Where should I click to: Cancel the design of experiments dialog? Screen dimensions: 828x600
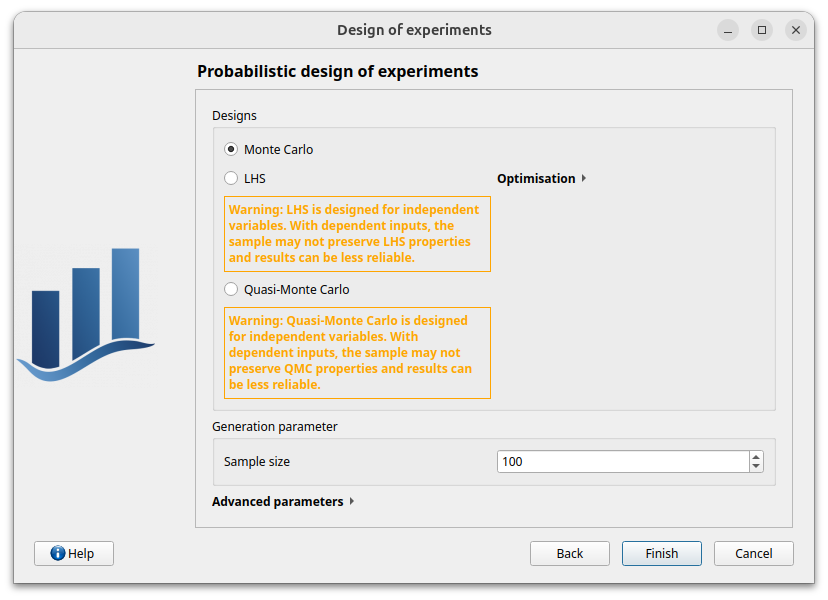(754, 554)
